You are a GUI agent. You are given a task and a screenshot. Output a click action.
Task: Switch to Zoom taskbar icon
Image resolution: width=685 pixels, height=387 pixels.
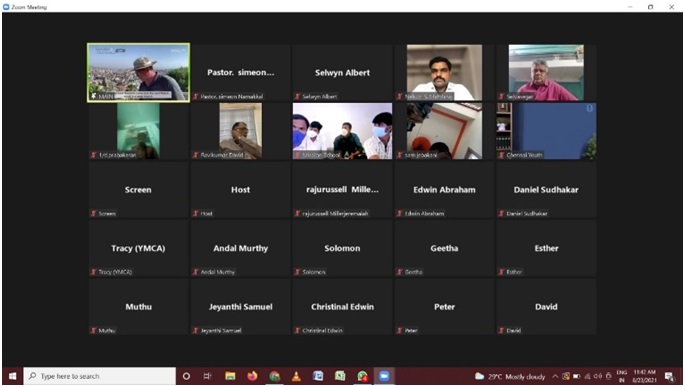(x=384, y=376)
